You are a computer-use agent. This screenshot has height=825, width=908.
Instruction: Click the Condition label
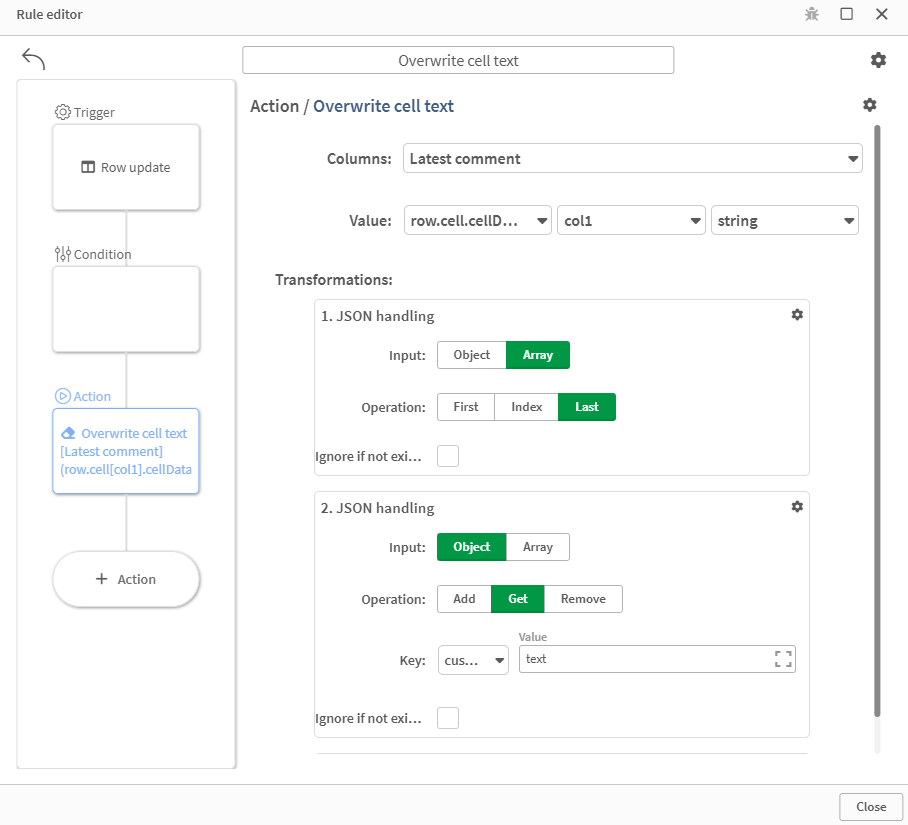[102, 254]
